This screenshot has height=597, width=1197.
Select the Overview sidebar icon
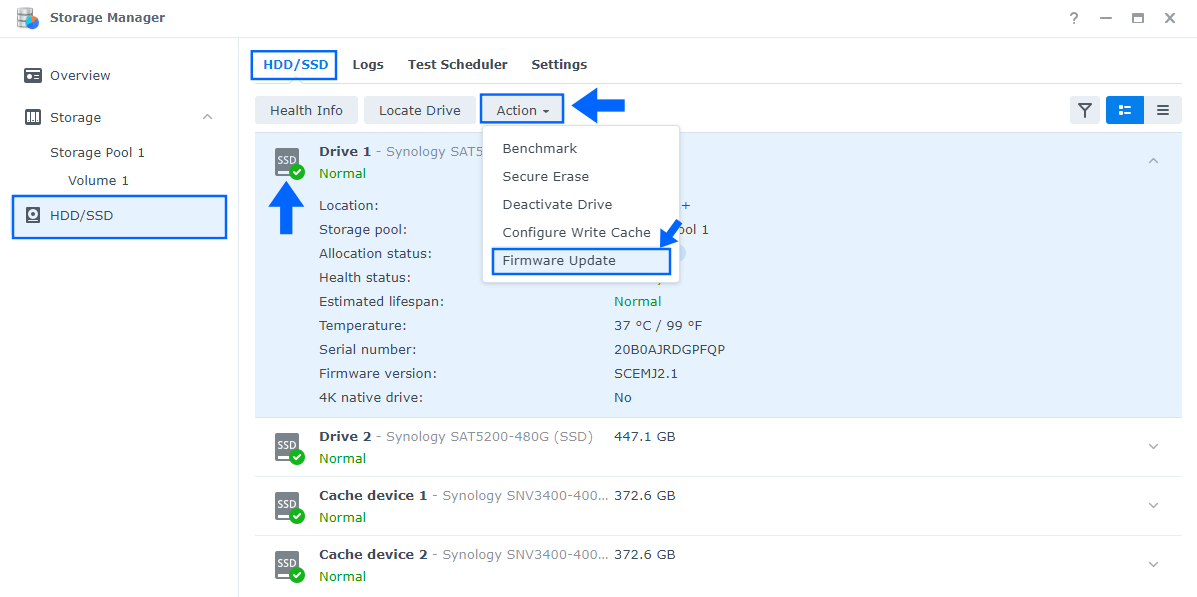click(31, 75)
